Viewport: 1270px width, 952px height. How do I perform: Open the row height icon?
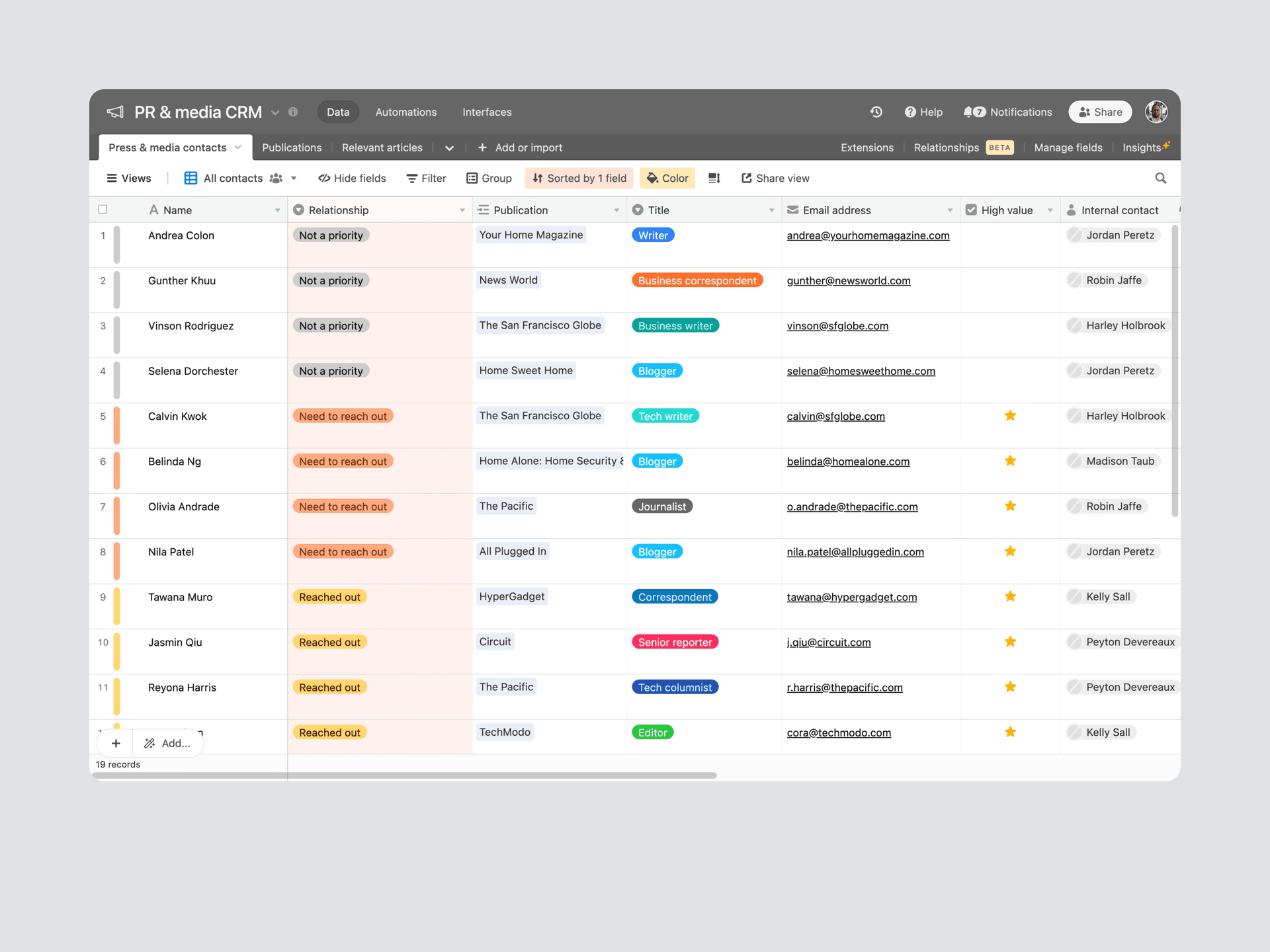(714, 178)
